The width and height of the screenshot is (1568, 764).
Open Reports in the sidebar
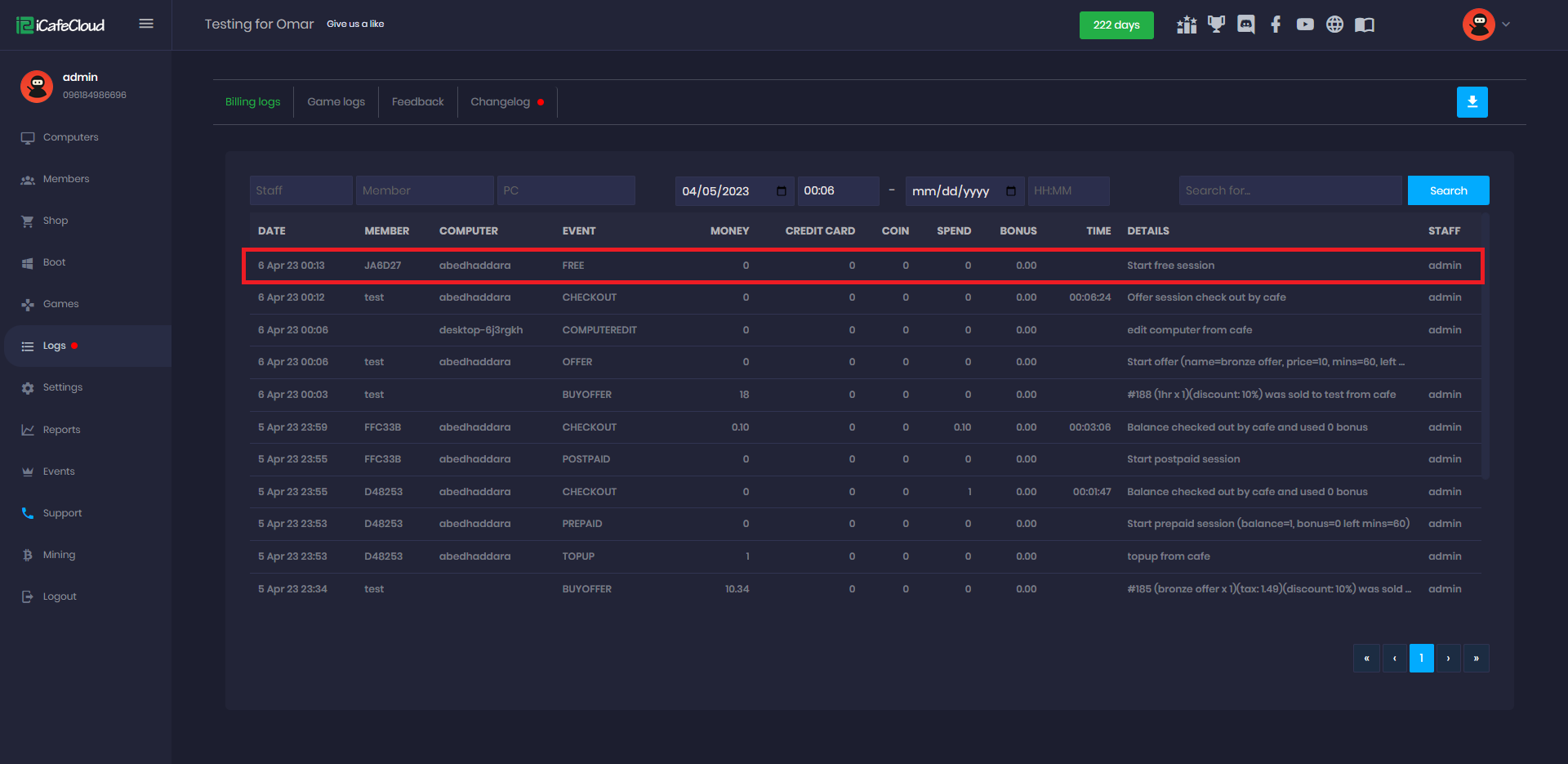click(61, 430)
